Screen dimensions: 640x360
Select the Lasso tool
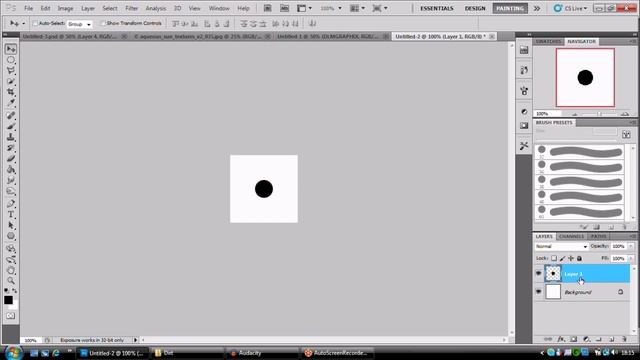(11, 71)
